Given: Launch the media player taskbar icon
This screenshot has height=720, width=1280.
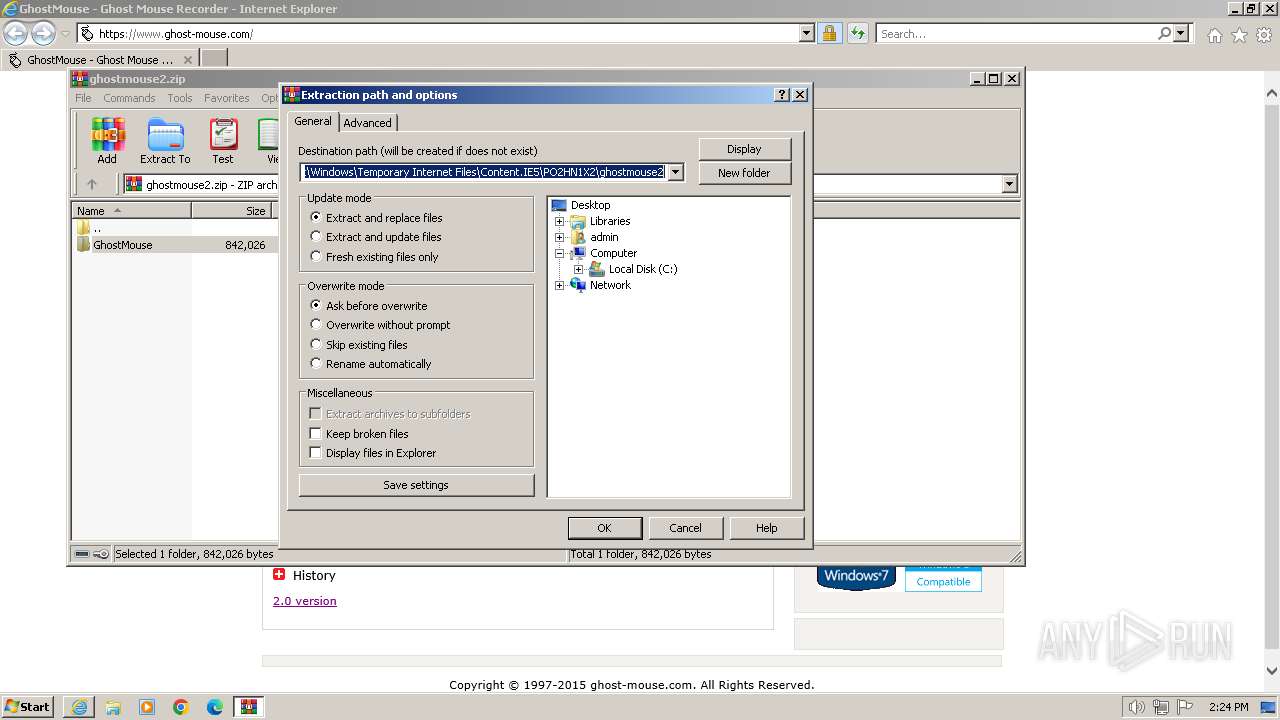Looking at the screenshot, I should tap(147, 707).
